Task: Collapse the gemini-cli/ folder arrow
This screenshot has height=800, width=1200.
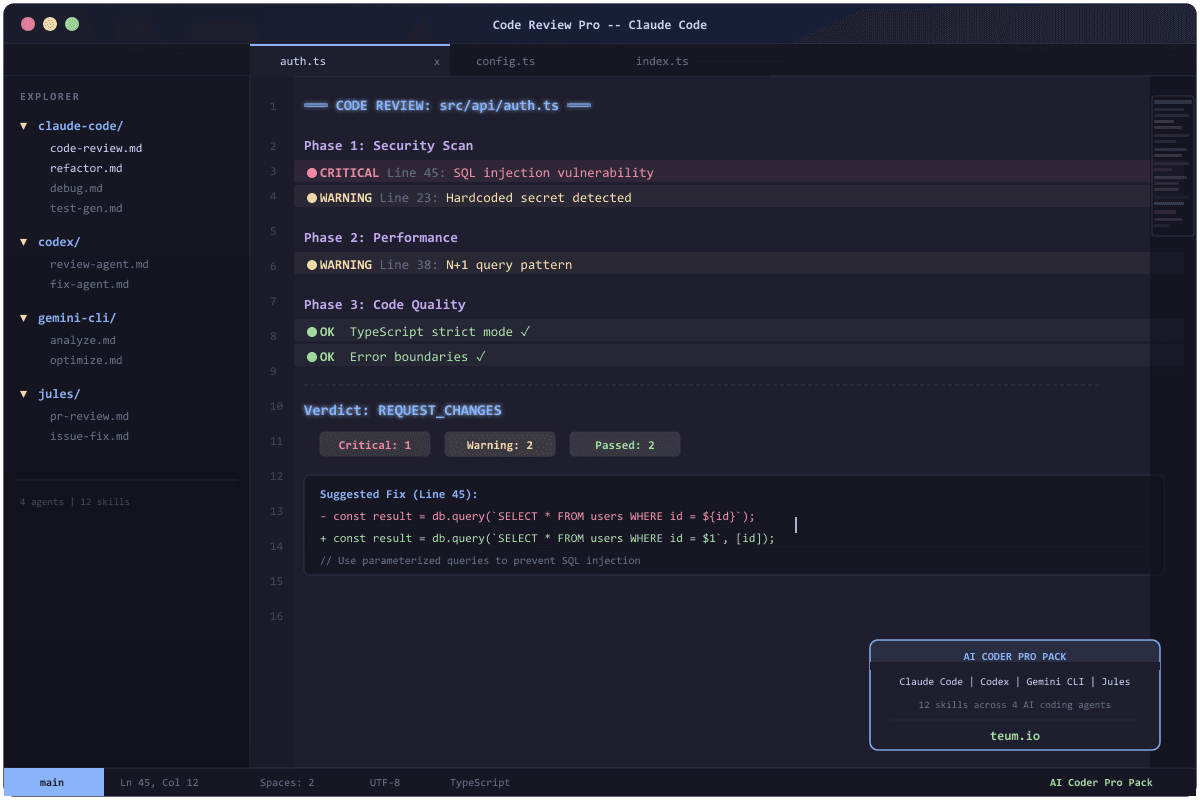Action: click(24, 318)
